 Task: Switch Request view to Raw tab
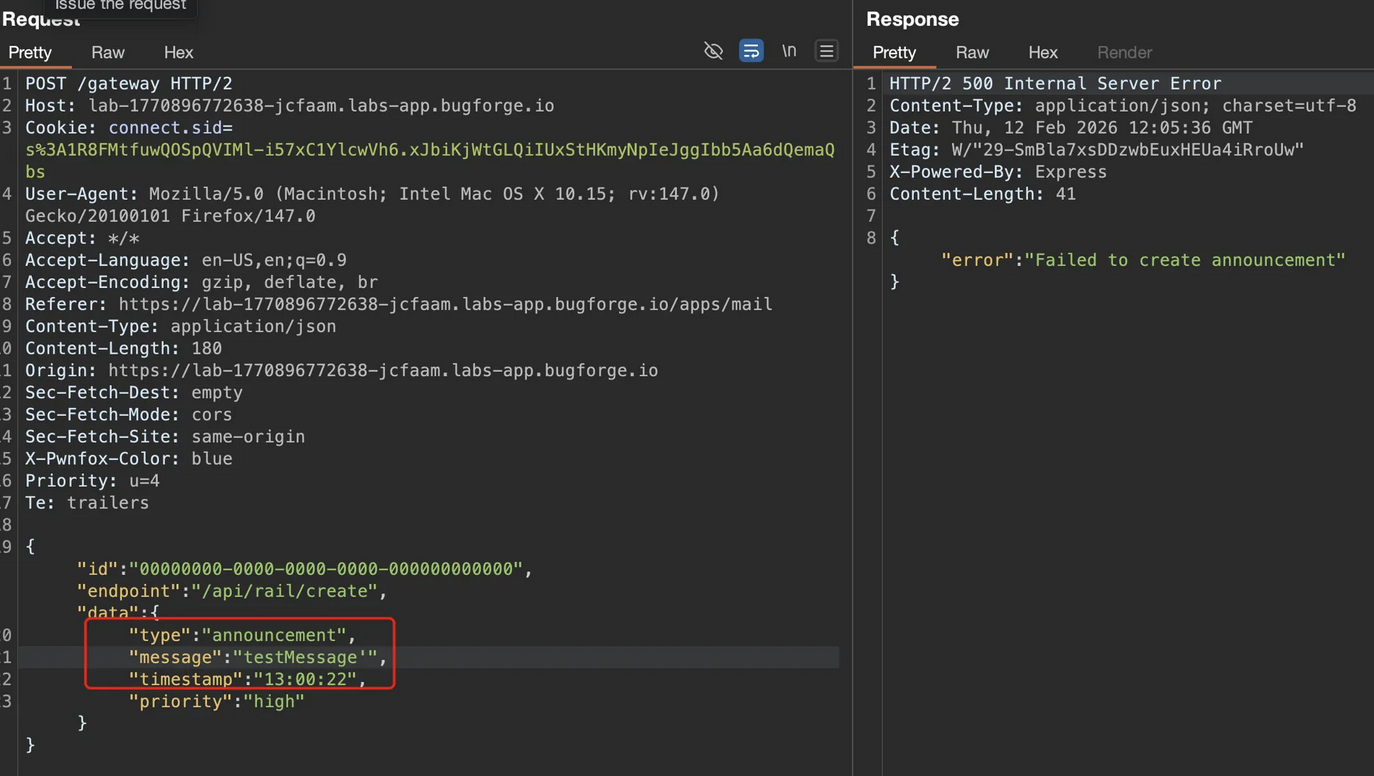click(108, 52)
